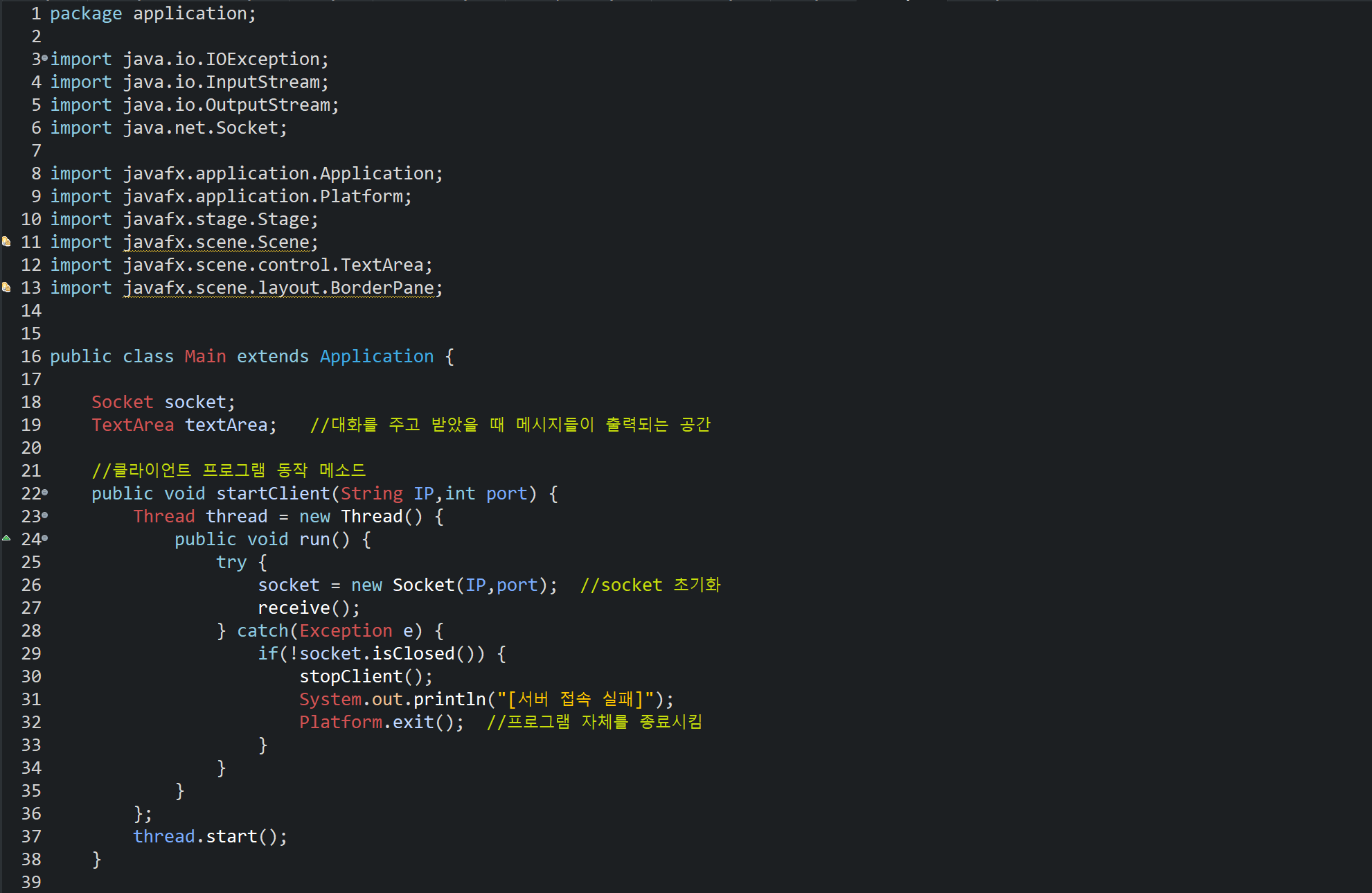This screenshot has width=1372, height=893.
Task: Collapse the import block at line 3
Action: 45,58
